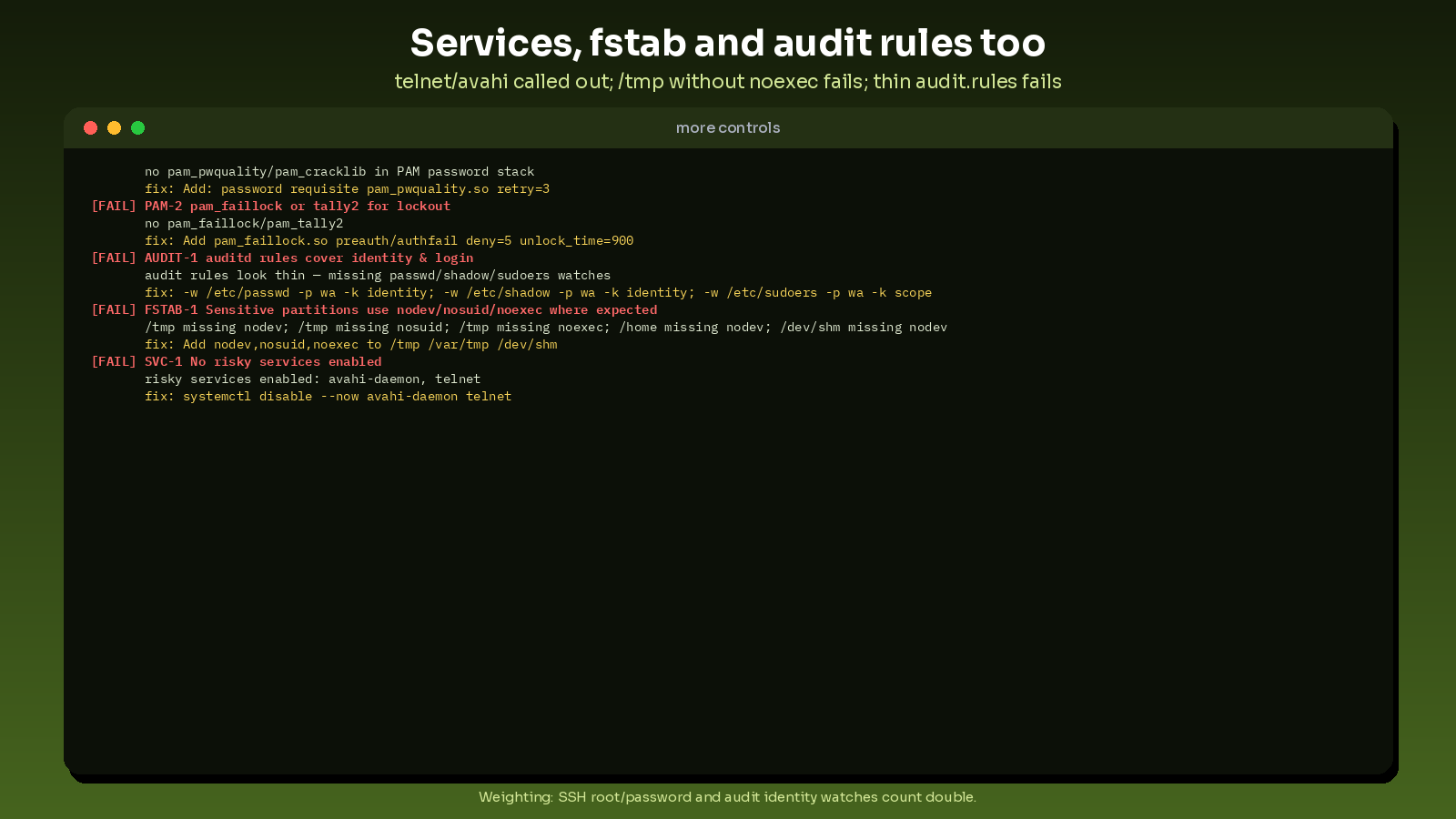Click the slide heading 'Services, fstab and audit rules too'
The image size is (1456, 819).
[x=728, y=43]
